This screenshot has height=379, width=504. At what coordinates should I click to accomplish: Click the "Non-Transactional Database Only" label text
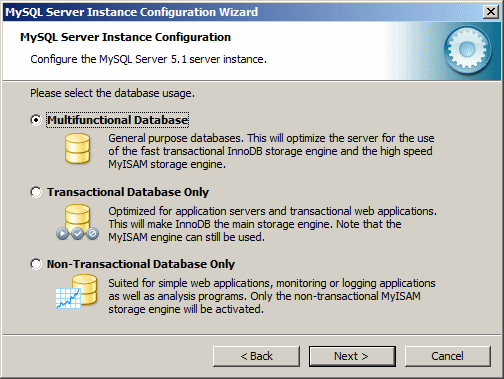click(141, 264)
